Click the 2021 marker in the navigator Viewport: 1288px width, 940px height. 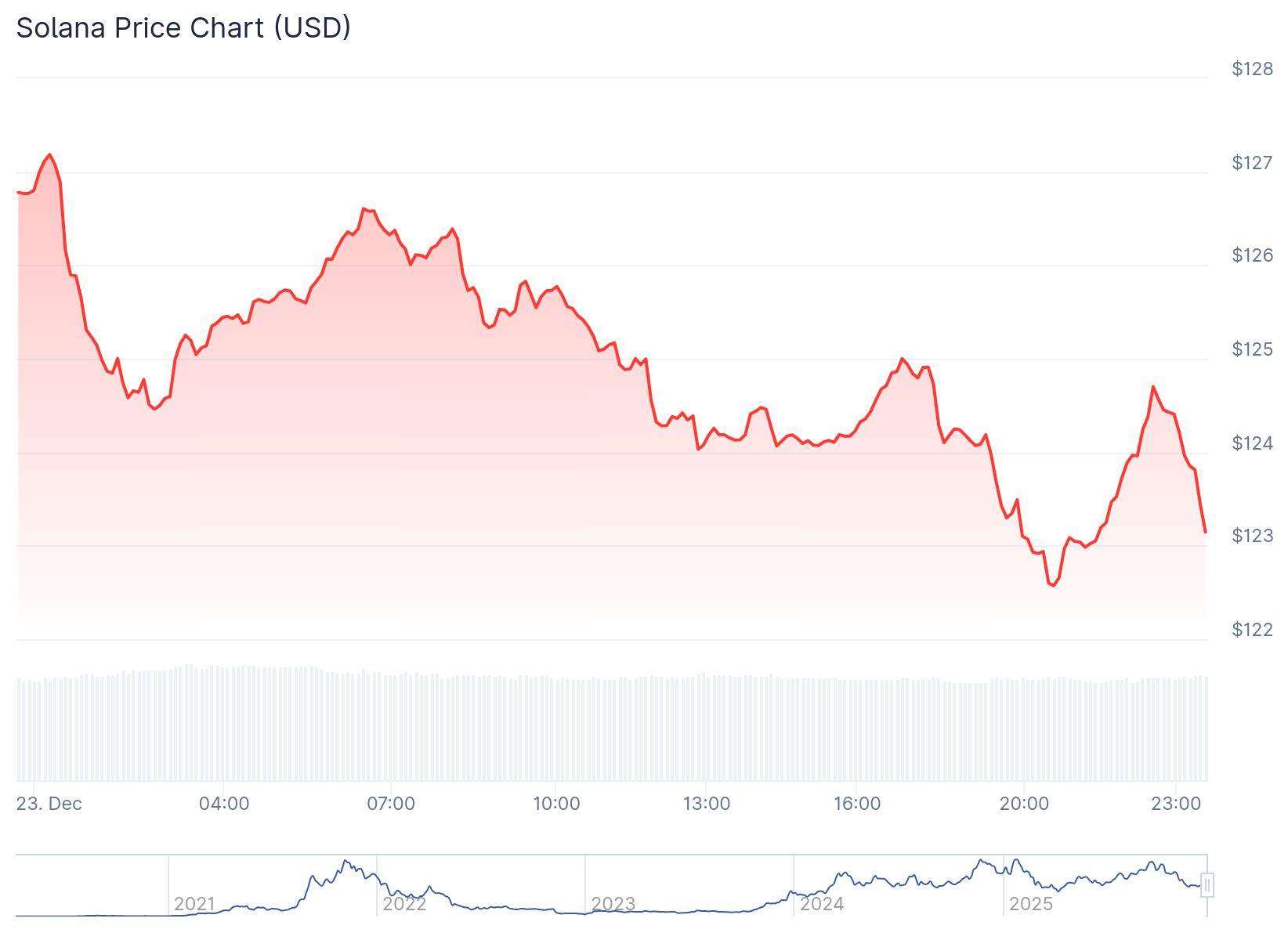[x=194, y=904]
